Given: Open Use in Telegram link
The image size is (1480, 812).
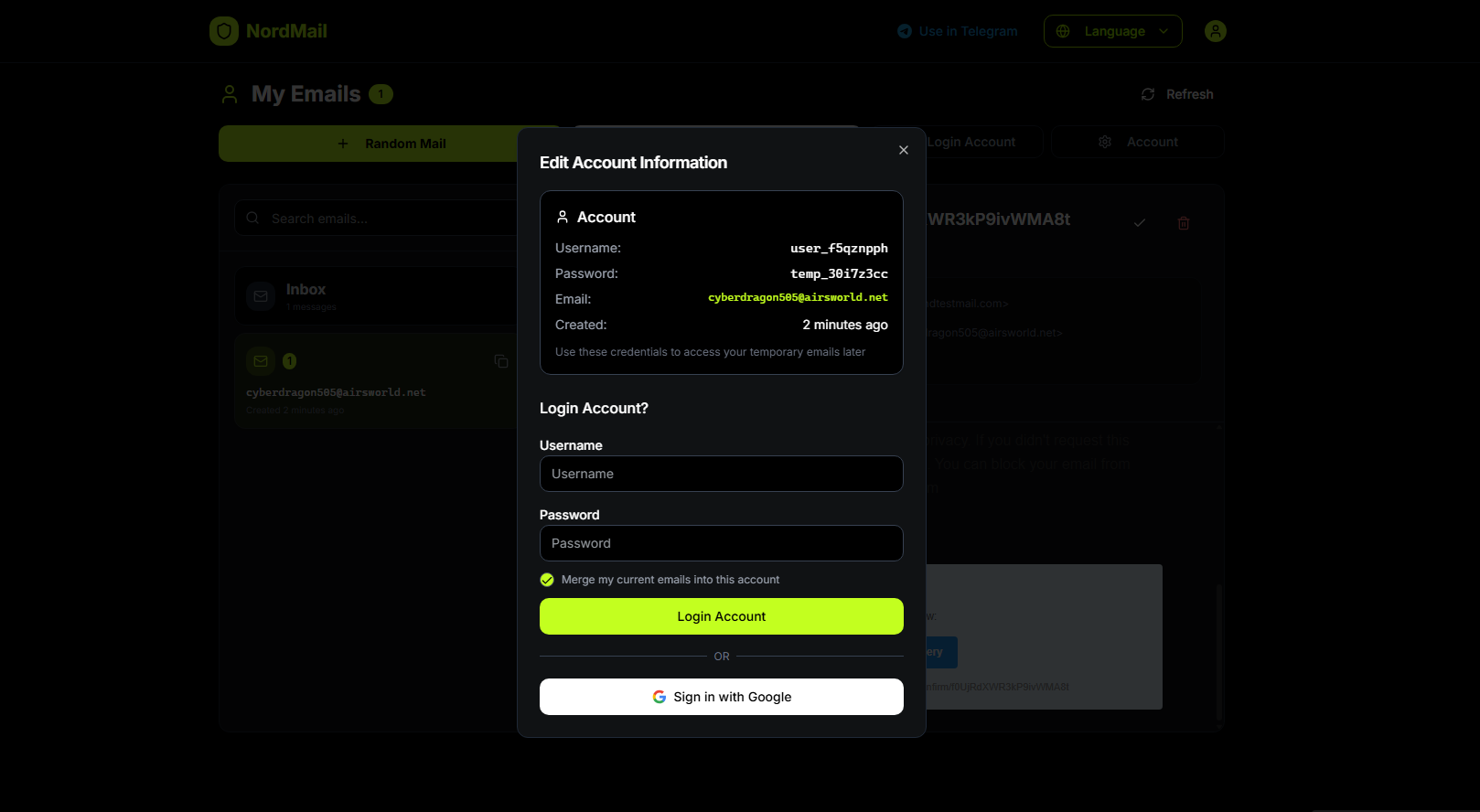Looking at the screenshot, I should pyautogui.click(x=958, y=31).
